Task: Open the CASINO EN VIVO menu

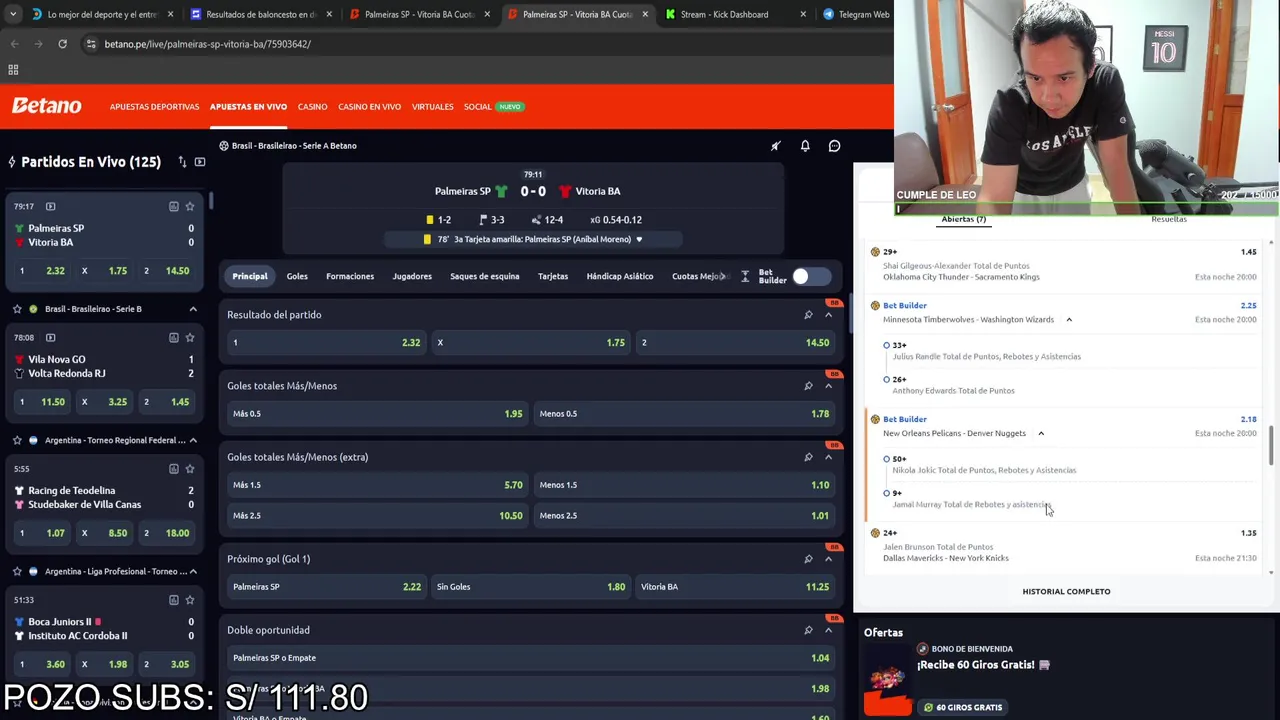Action: pos(369,106)
